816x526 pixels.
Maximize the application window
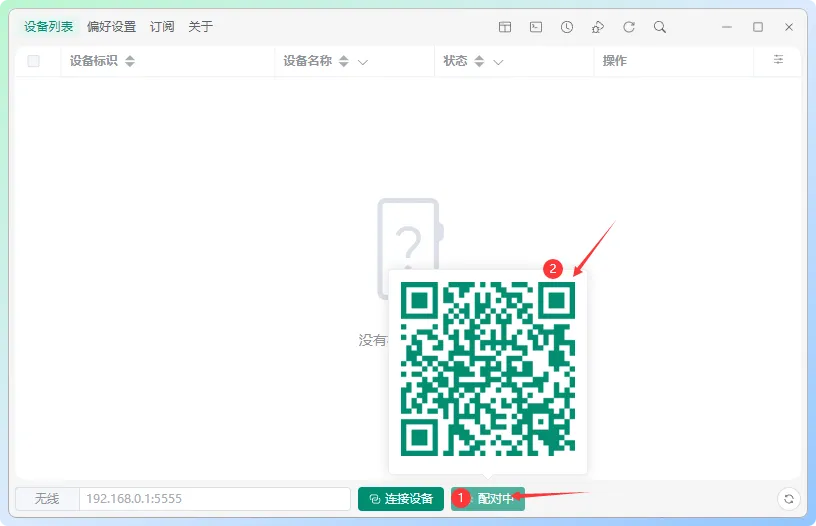[x=758, y=27]
